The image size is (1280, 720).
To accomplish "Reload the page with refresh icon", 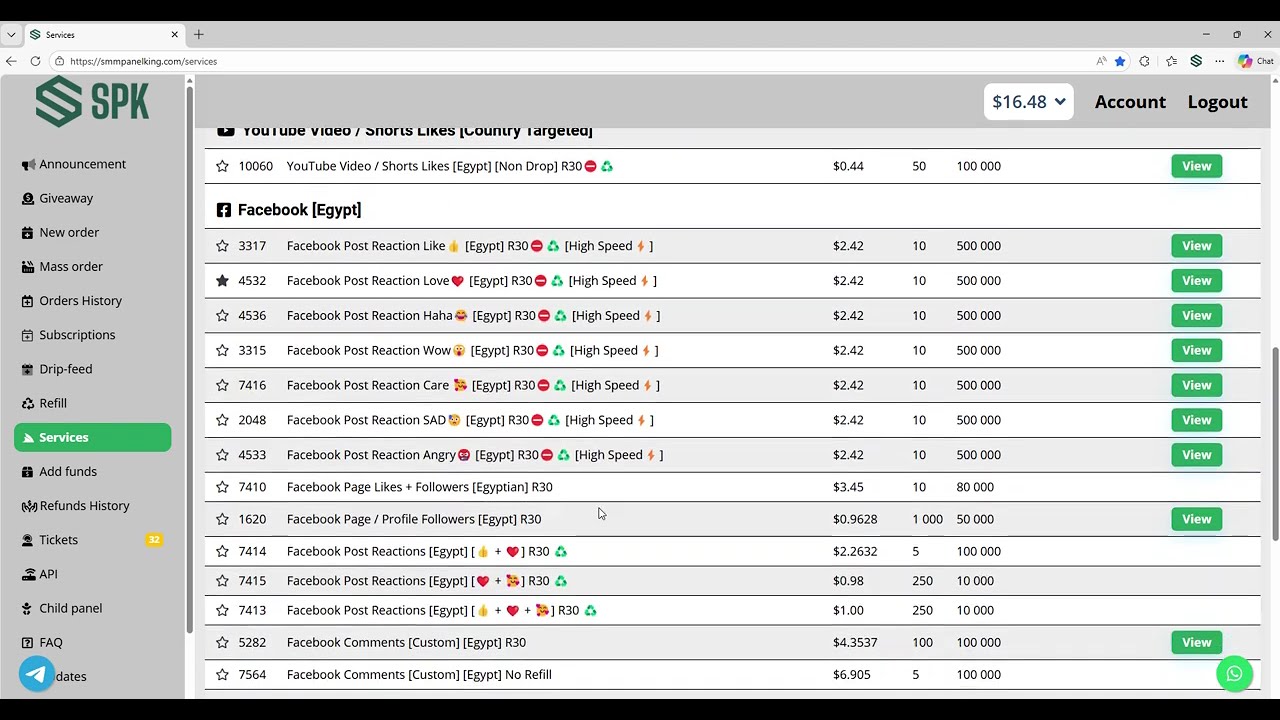I will [35, 61].
